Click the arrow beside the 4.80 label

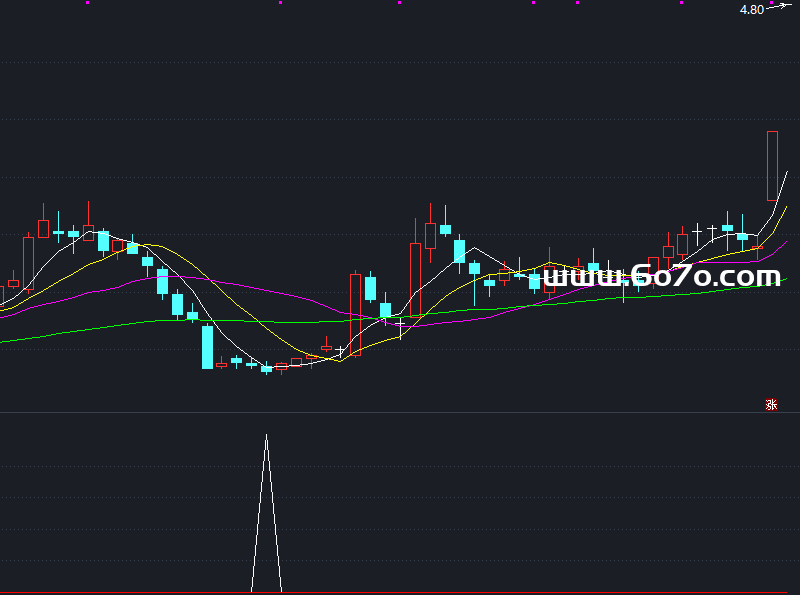[778, 7]
